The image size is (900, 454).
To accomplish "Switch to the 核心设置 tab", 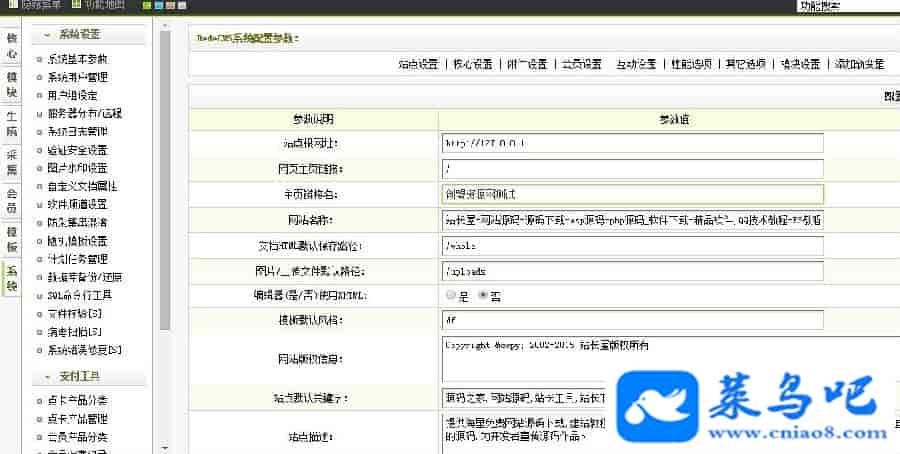I will tap(473, 64).
